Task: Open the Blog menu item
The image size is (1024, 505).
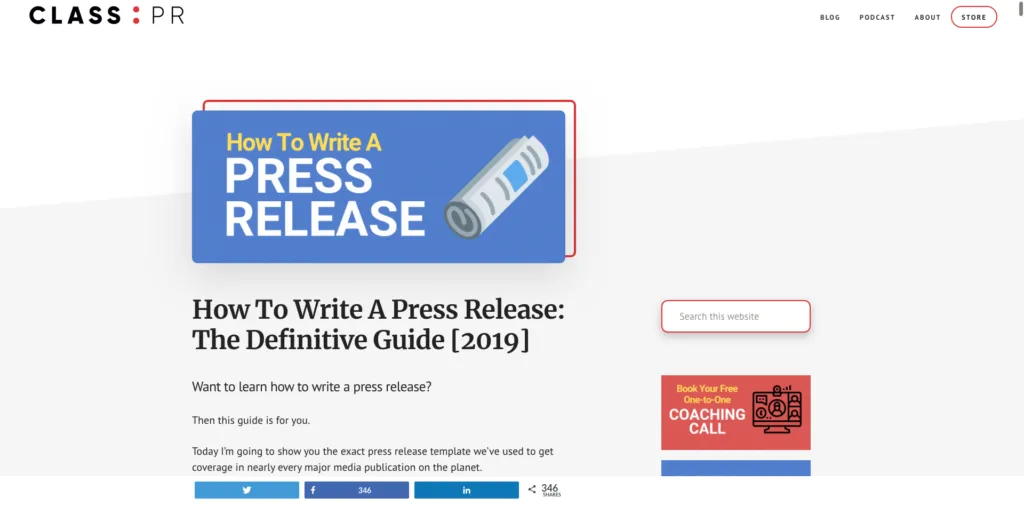Action: [x=830, y=18]
